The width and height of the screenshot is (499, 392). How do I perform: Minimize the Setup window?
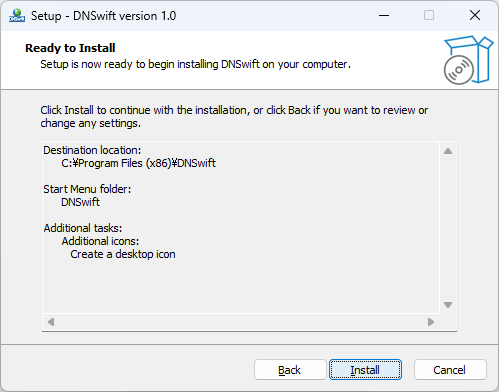pyautogui.click(x=384, y=15)
